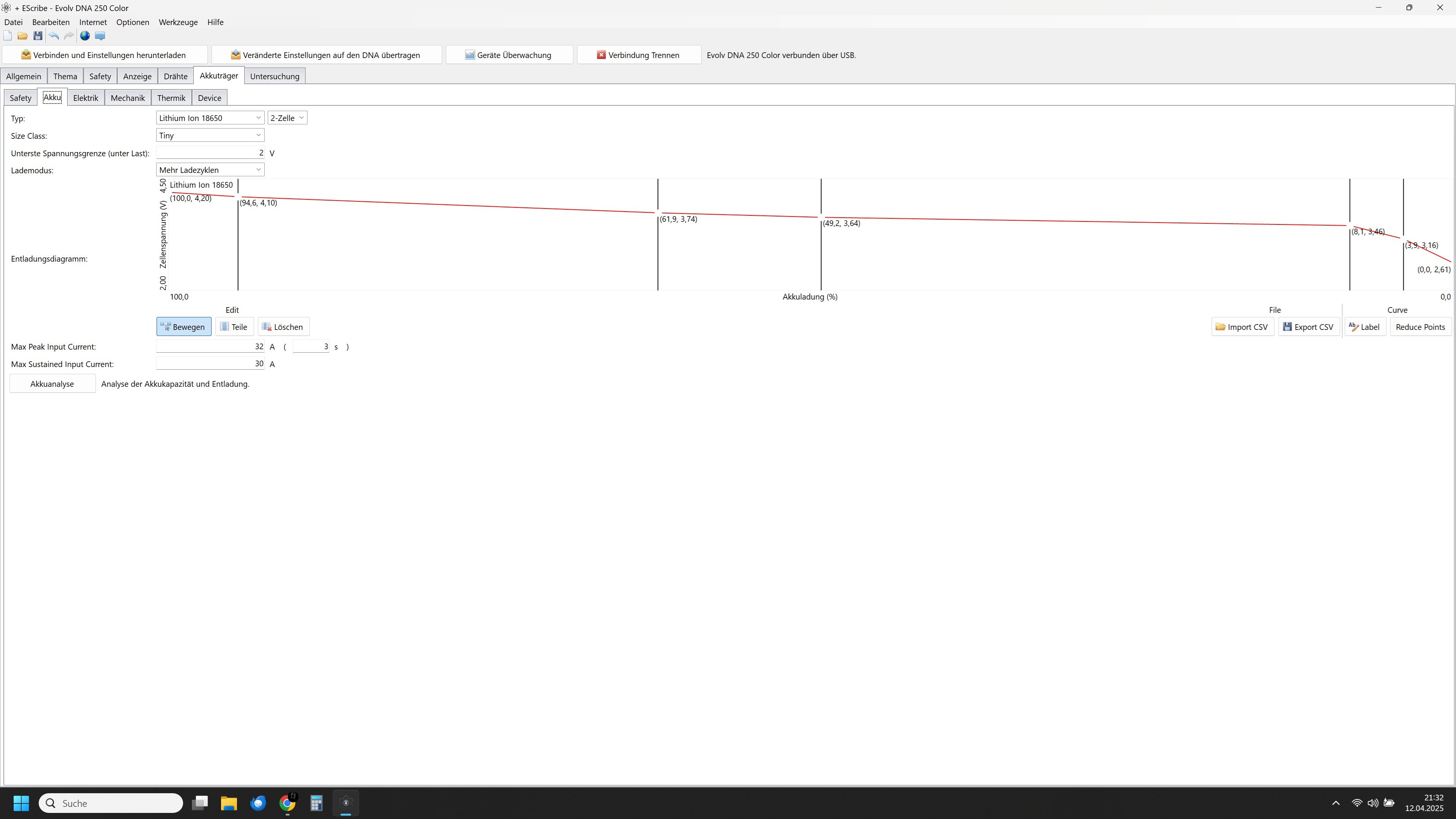Open the 2-Zelle cell count dropdown
This screenshot has width=1456, height=819.
pyautogui.click(x=287, y=118)
